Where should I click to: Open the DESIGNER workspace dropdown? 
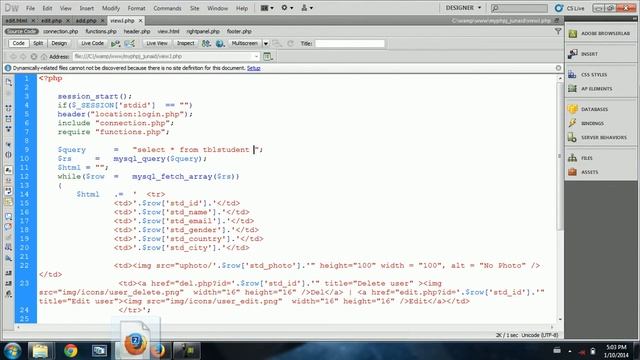click(x=463, y=8)
